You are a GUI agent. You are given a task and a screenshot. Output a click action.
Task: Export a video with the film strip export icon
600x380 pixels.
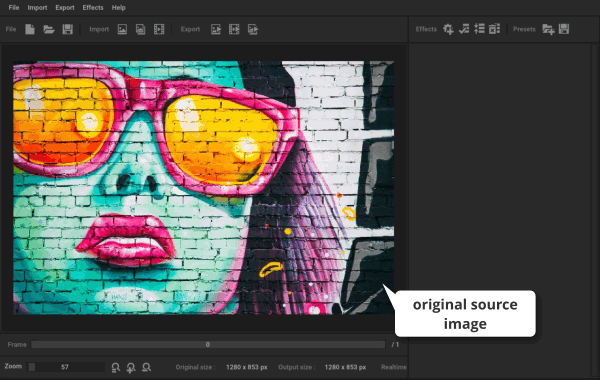click(x=234, y=29)
